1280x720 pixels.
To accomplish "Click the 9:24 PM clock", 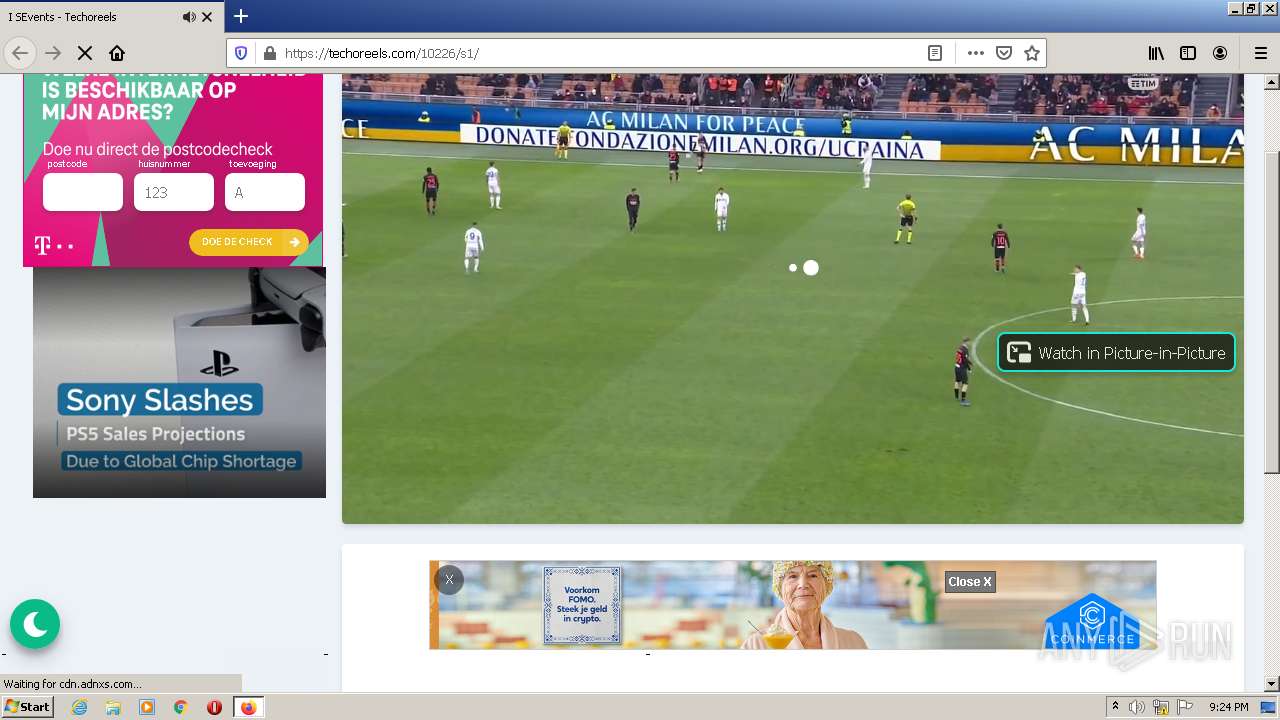I will (1228, 707).
